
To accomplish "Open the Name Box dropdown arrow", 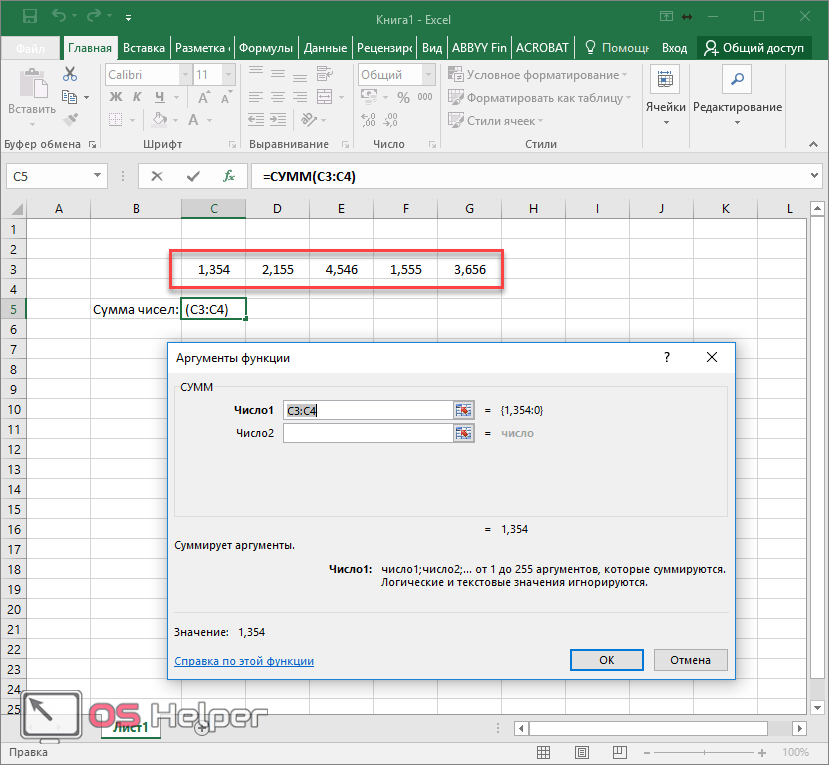I will click(98, 176).
